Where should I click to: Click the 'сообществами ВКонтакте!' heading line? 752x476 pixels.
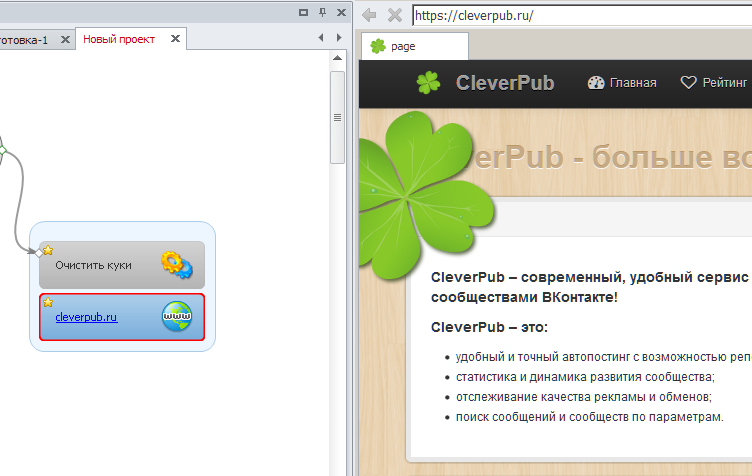coord(524,297)
